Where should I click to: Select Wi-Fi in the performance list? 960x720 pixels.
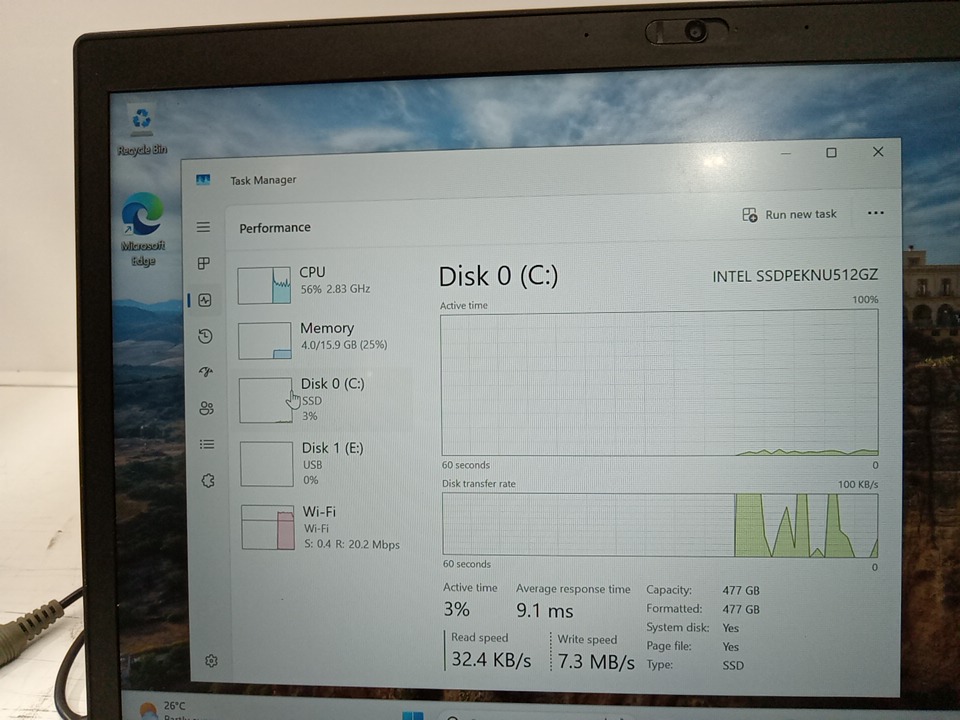(326, 527)
